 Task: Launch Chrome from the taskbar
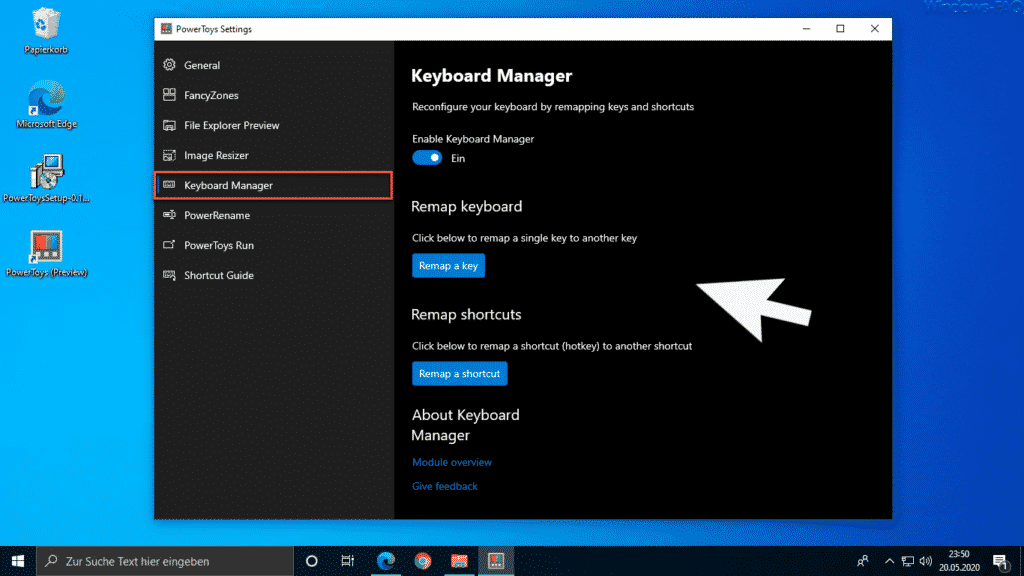pyautogui.click(x=423, y=561)
